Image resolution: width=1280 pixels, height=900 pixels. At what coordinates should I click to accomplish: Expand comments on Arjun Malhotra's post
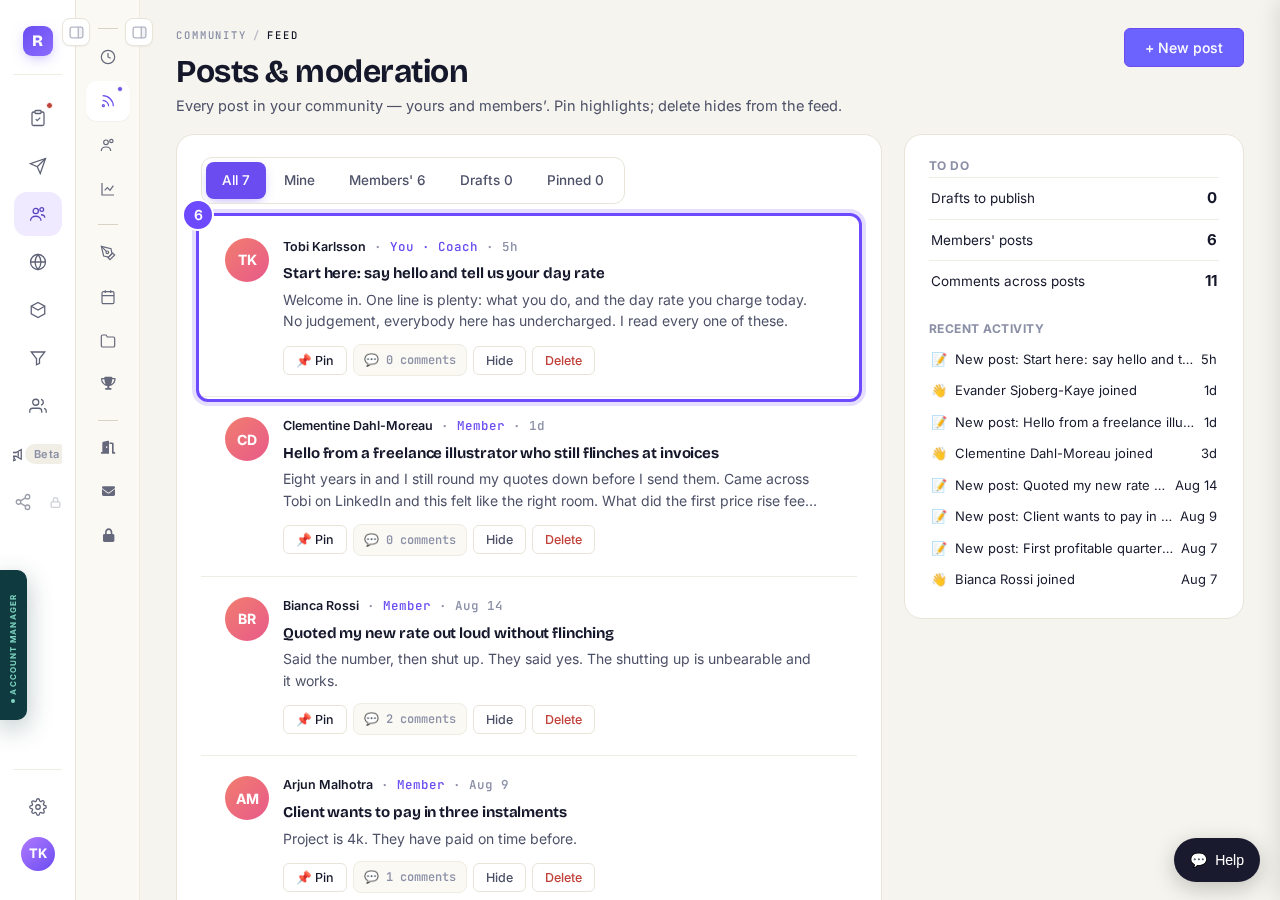410,877
